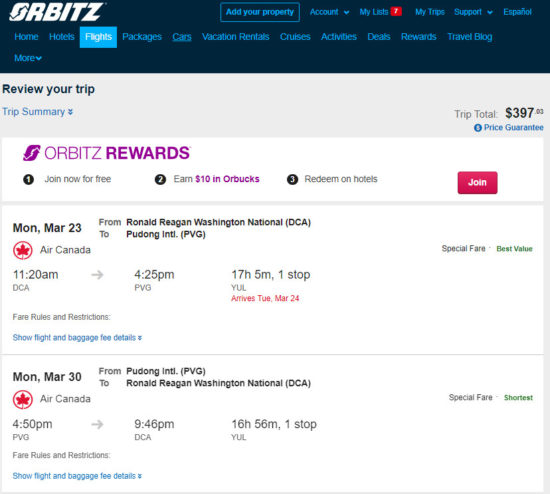Click the Air Canada logo on Mar 30 flight
The height and width of the screenshot is (494, 550).
[23, 400]
